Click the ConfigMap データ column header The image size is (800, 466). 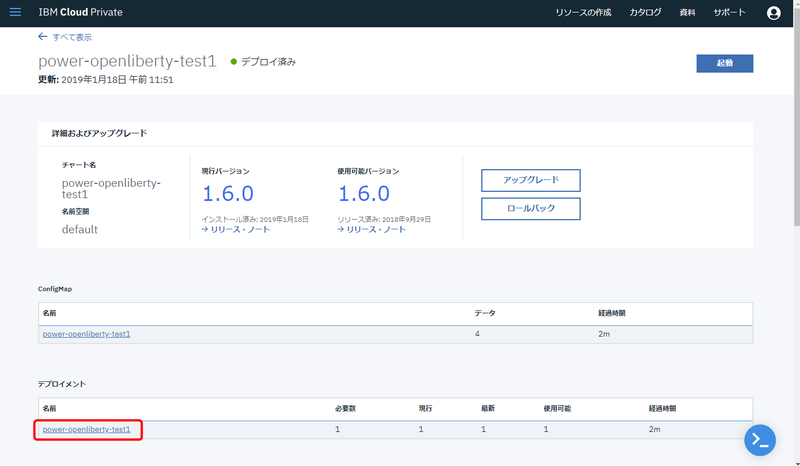click(485, 313)
